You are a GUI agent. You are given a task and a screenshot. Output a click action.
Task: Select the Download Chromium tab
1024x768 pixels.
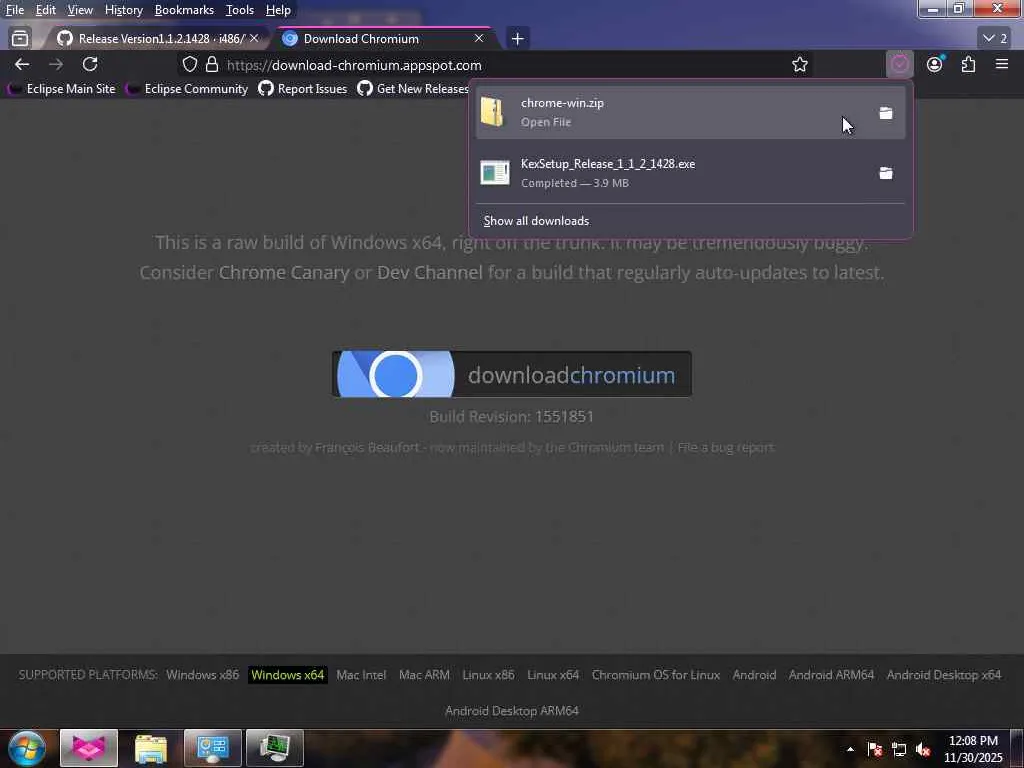click(384, 39)
